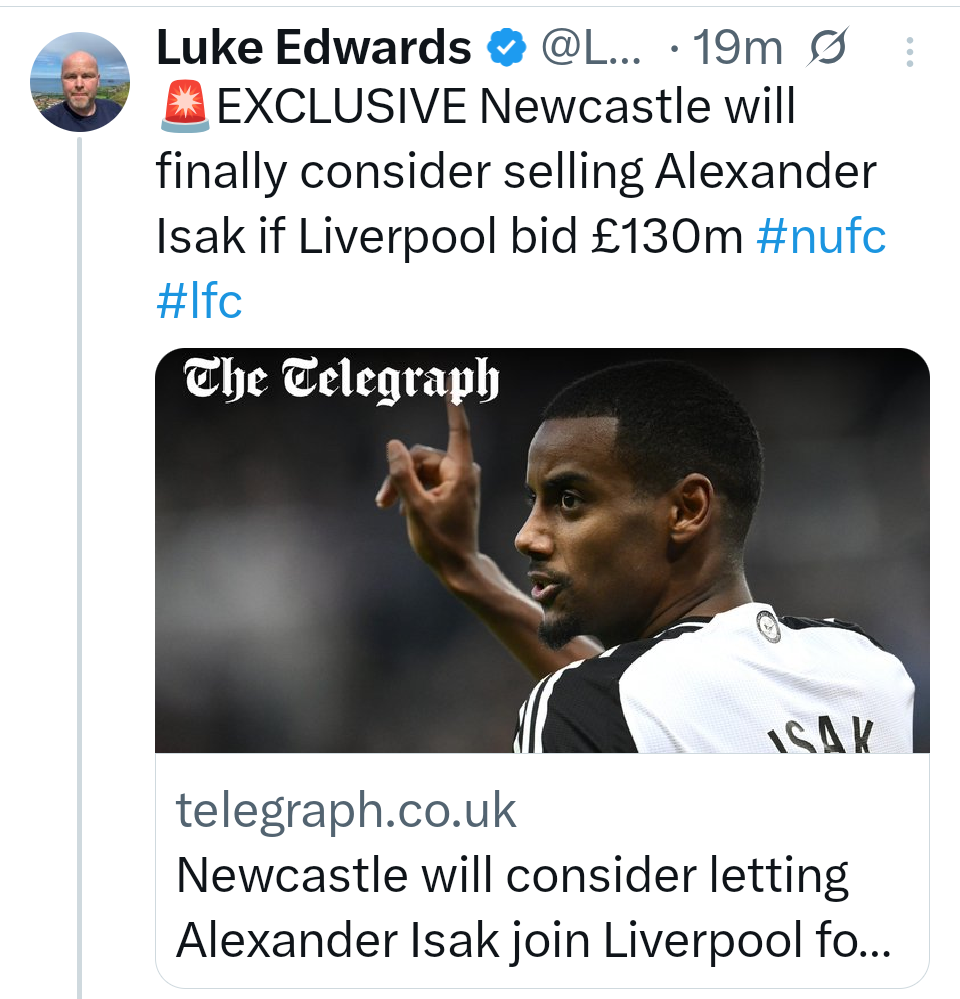The height and width of the screenshot is (999, 960).
Task: Click the Grok slashed-circle icon
Action: 825,47
